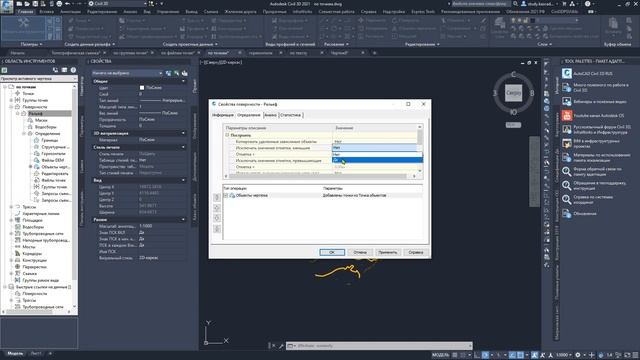Click the command line input field
This screenshot has height=360, width=640.
click(379, 346)
